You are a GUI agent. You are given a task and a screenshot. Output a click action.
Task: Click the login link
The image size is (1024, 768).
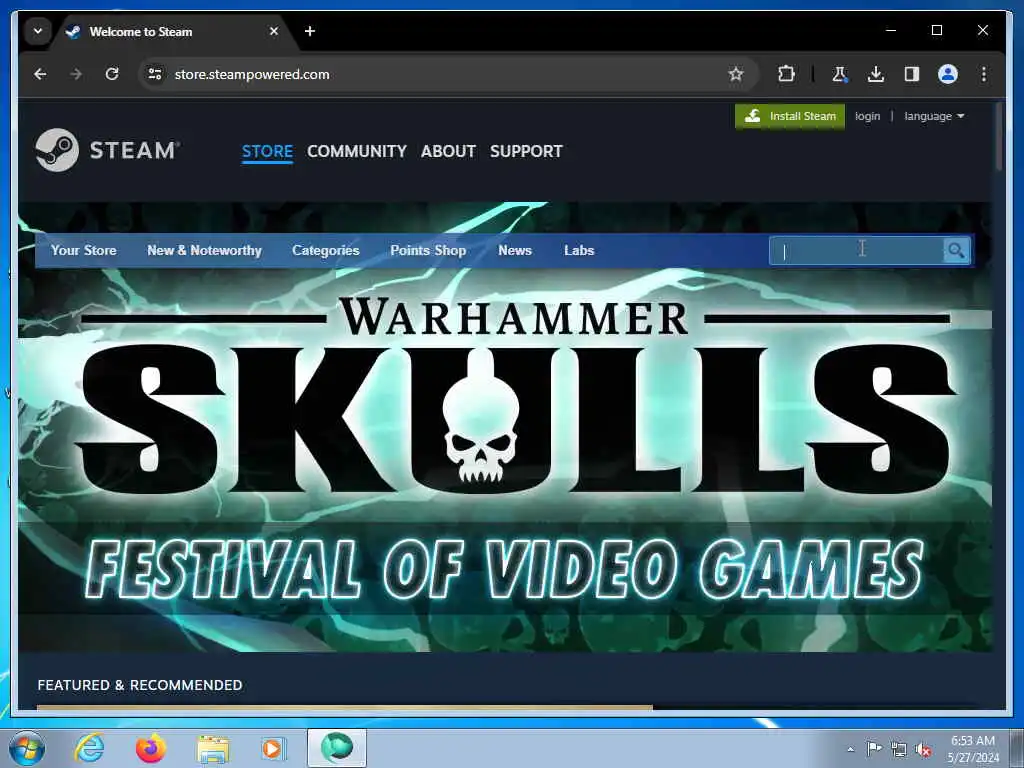coord(867,116)
